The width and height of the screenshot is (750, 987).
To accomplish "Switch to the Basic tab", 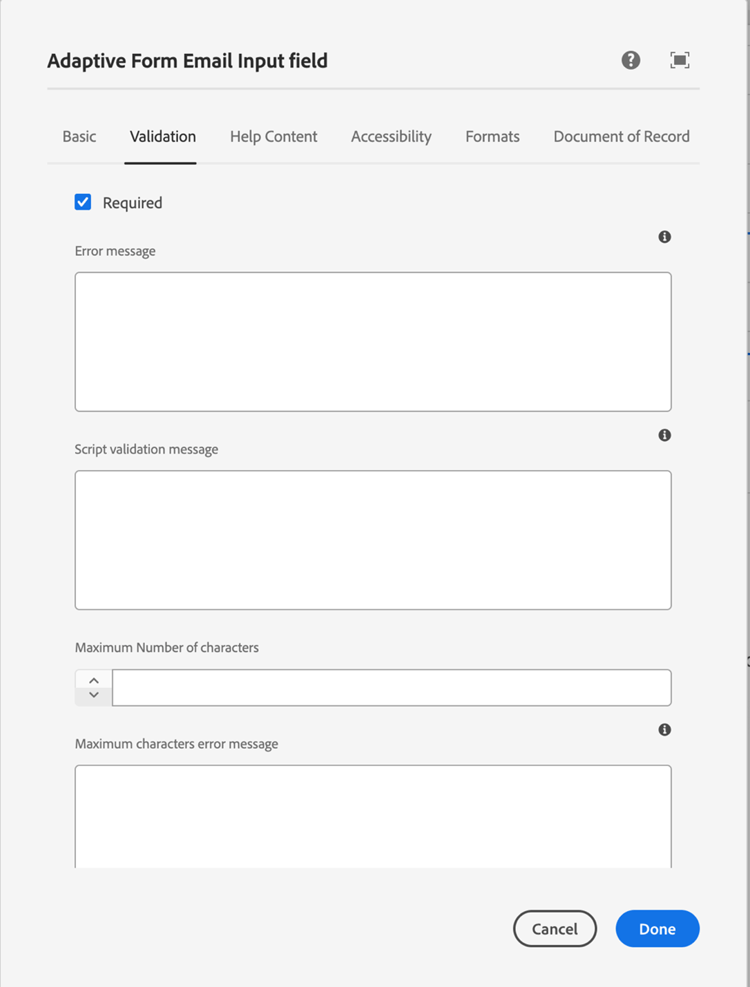I will 79,136.
